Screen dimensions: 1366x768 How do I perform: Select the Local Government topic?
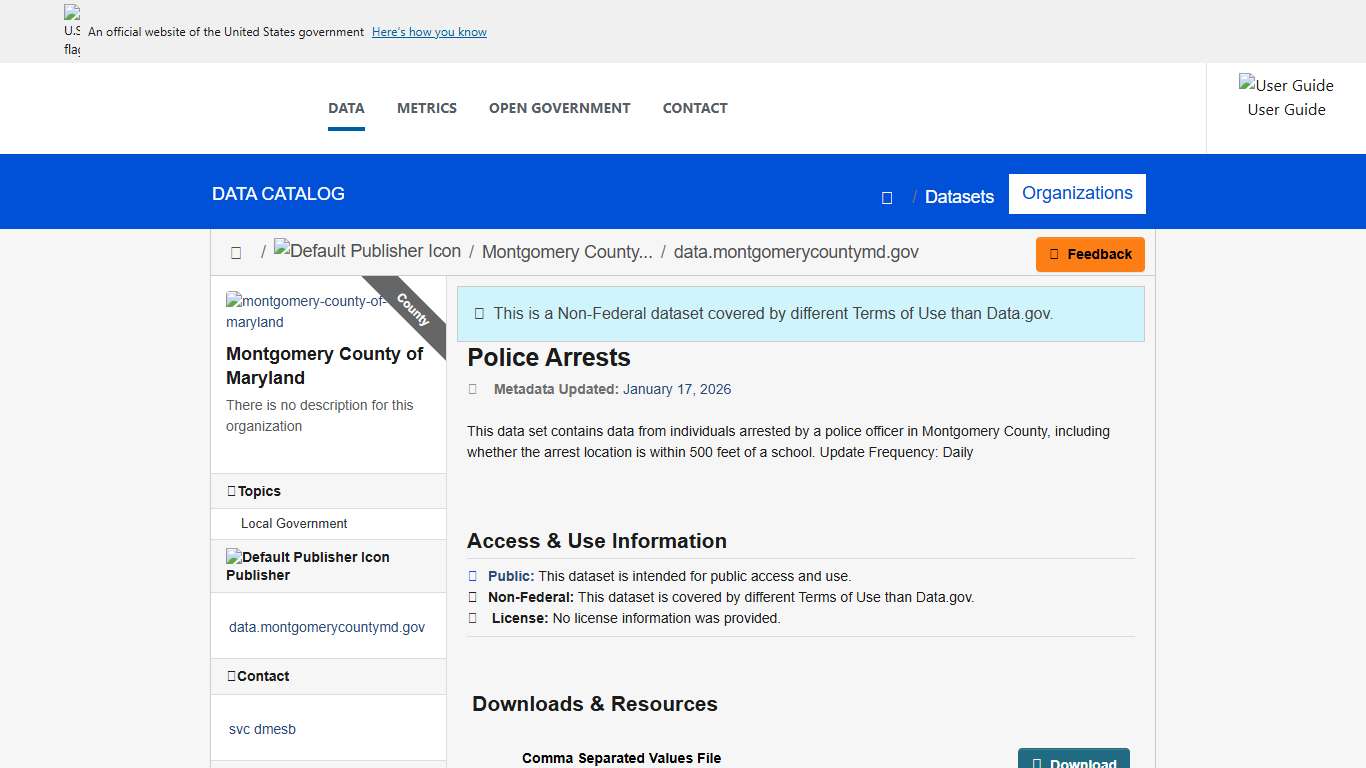click(293, 523)
